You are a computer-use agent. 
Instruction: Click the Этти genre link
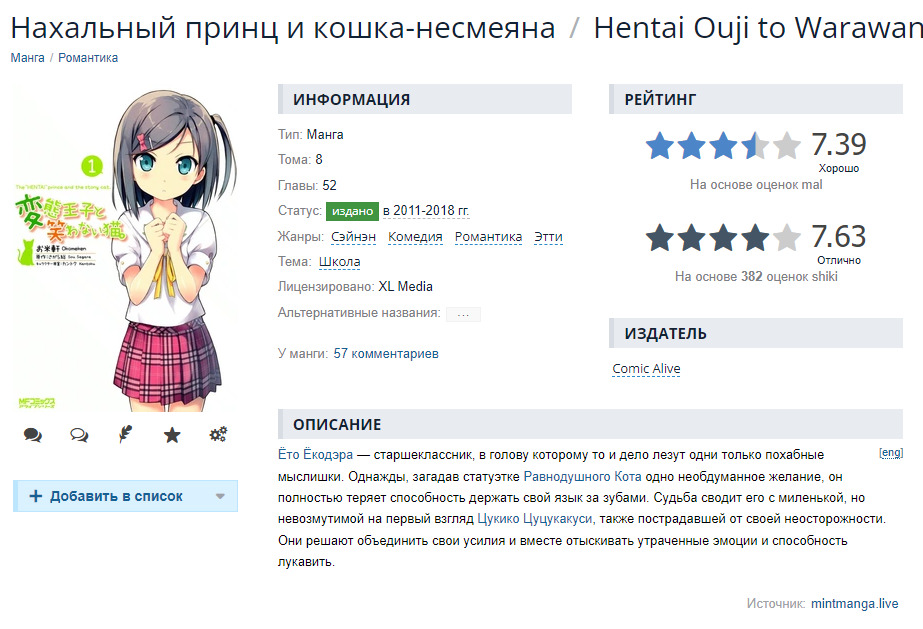548,237
